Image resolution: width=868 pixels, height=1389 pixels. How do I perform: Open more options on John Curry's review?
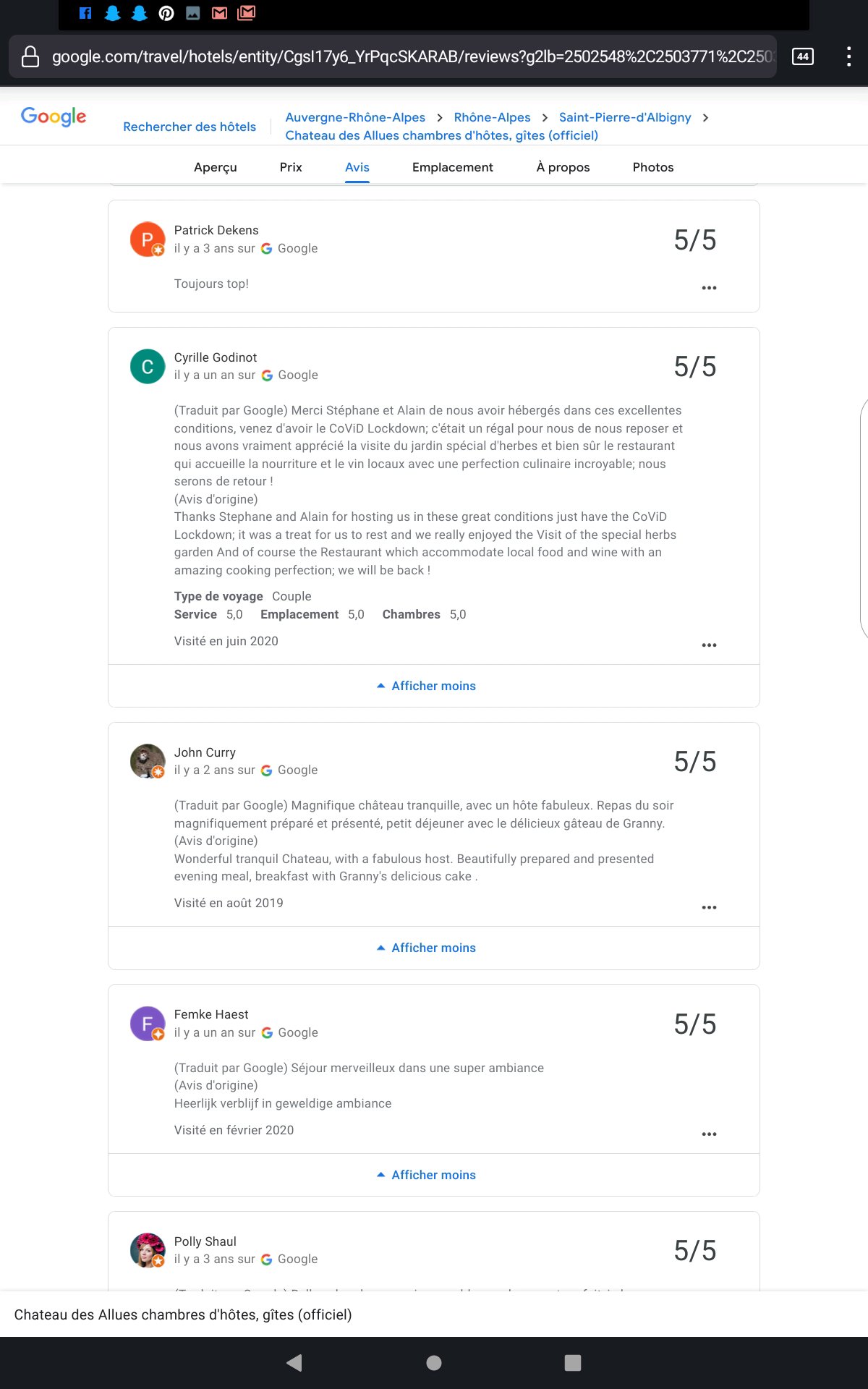[709, 907]
